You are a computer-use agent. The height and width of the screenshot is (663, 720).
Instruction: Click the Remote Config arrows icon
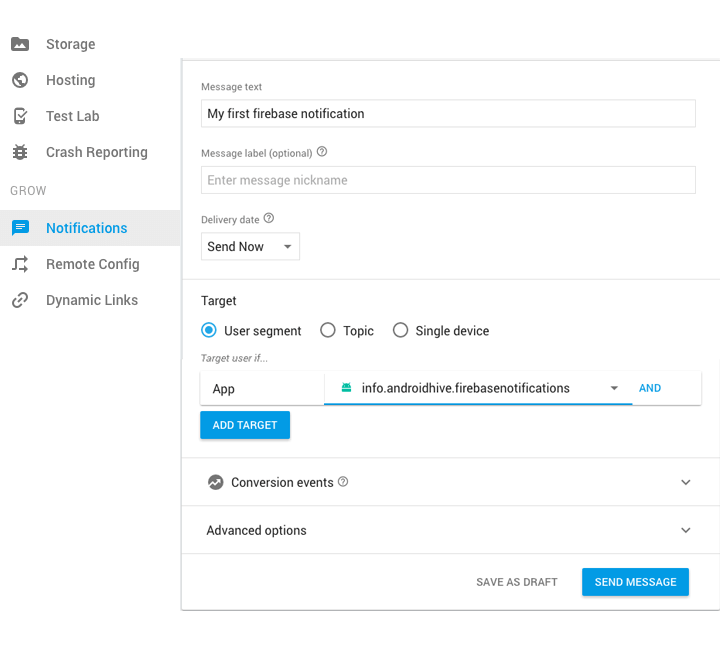pyautogui.click(x=20, y=264)
